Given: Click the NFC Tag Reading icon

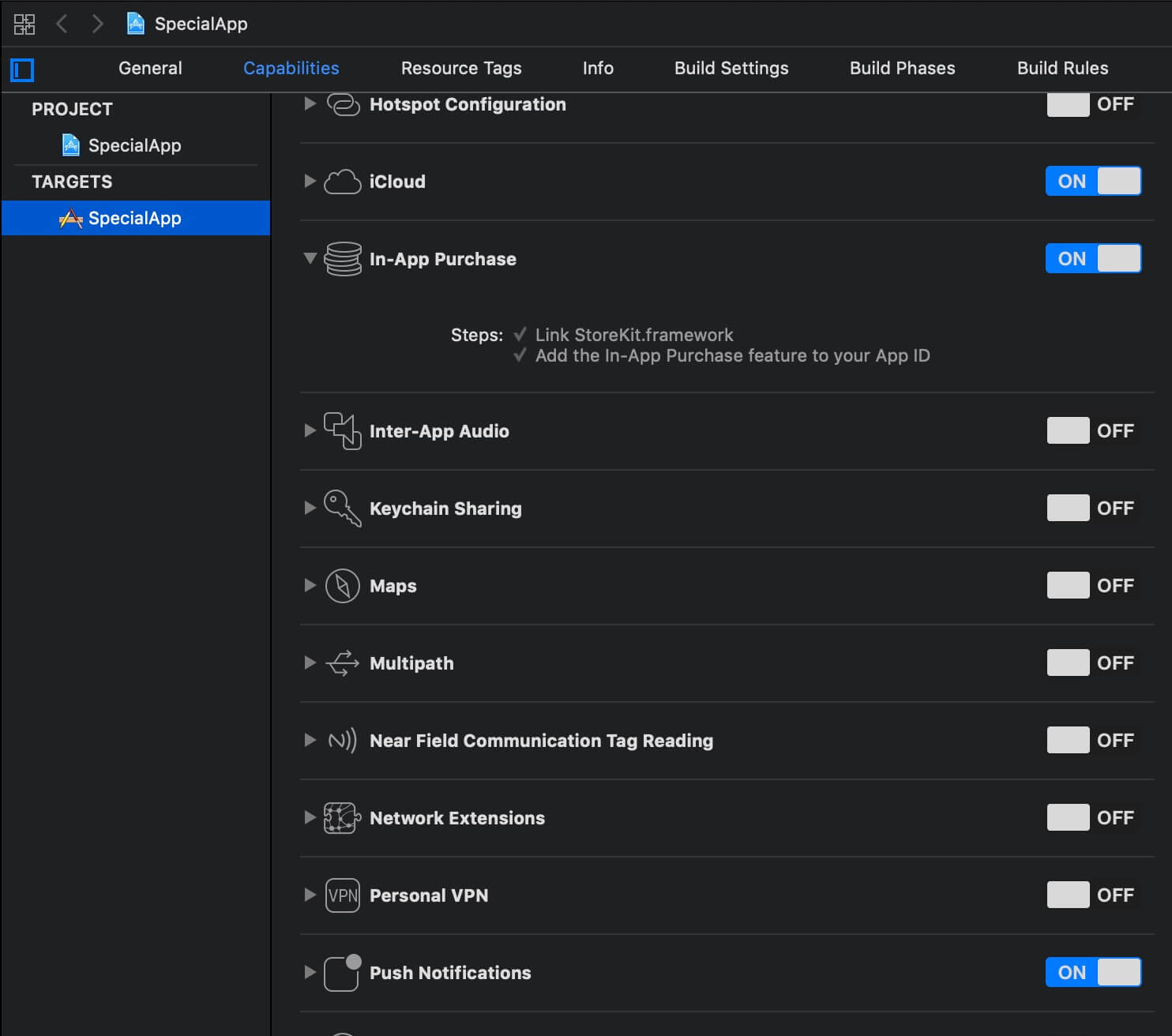Looking at the screenshot, I should [x=343, y=741].
